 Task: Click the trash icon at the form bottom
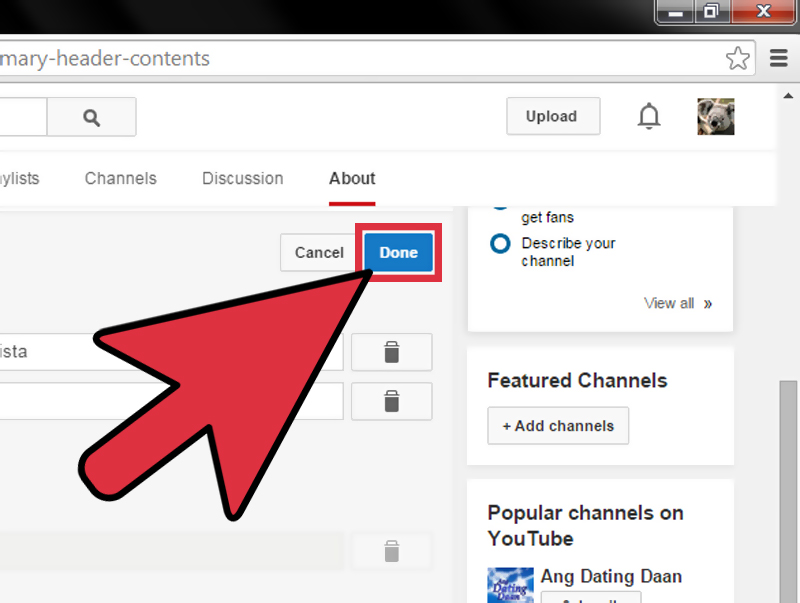coord(391,551)
